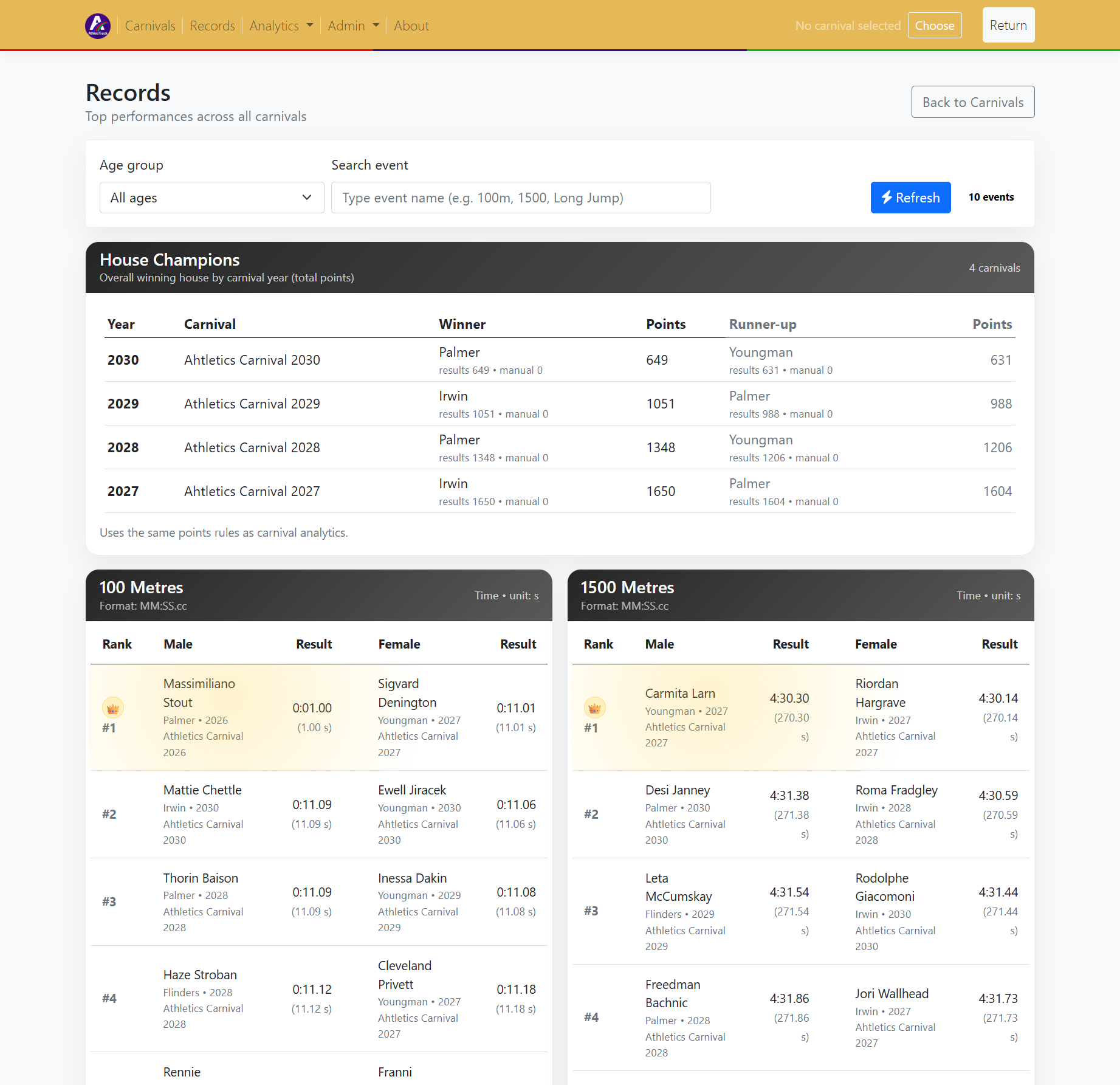Screen dimensions: 1120x1085
Task: Click the Return button
Action: pyautogui.click(x=1008, y=25)
